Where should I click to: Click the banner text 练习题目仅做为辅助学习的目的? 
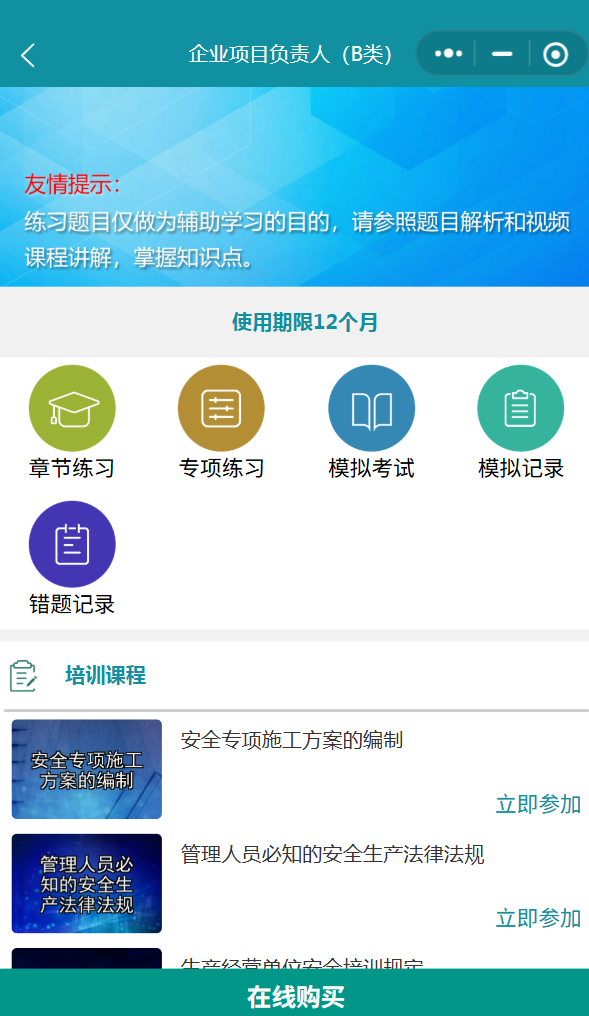coord(179,222)
